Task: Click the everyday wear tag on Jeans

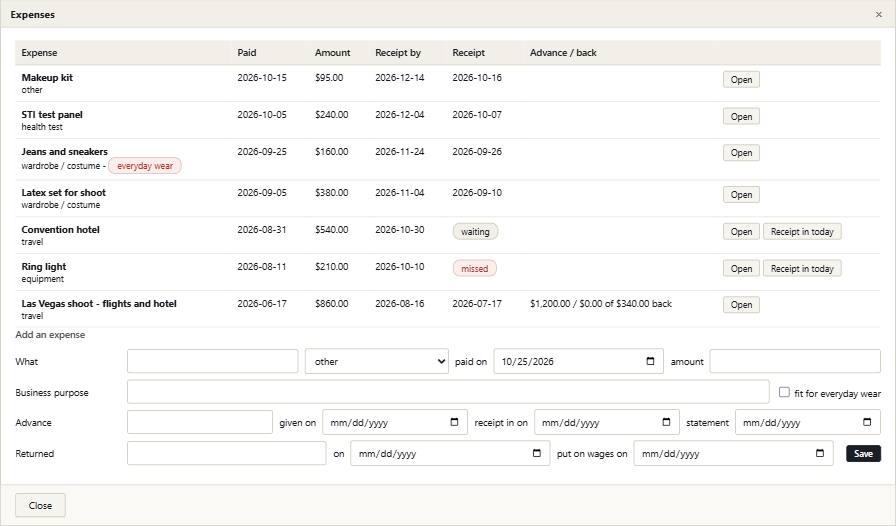Action: pyautogui.click(x=145, y=166)
